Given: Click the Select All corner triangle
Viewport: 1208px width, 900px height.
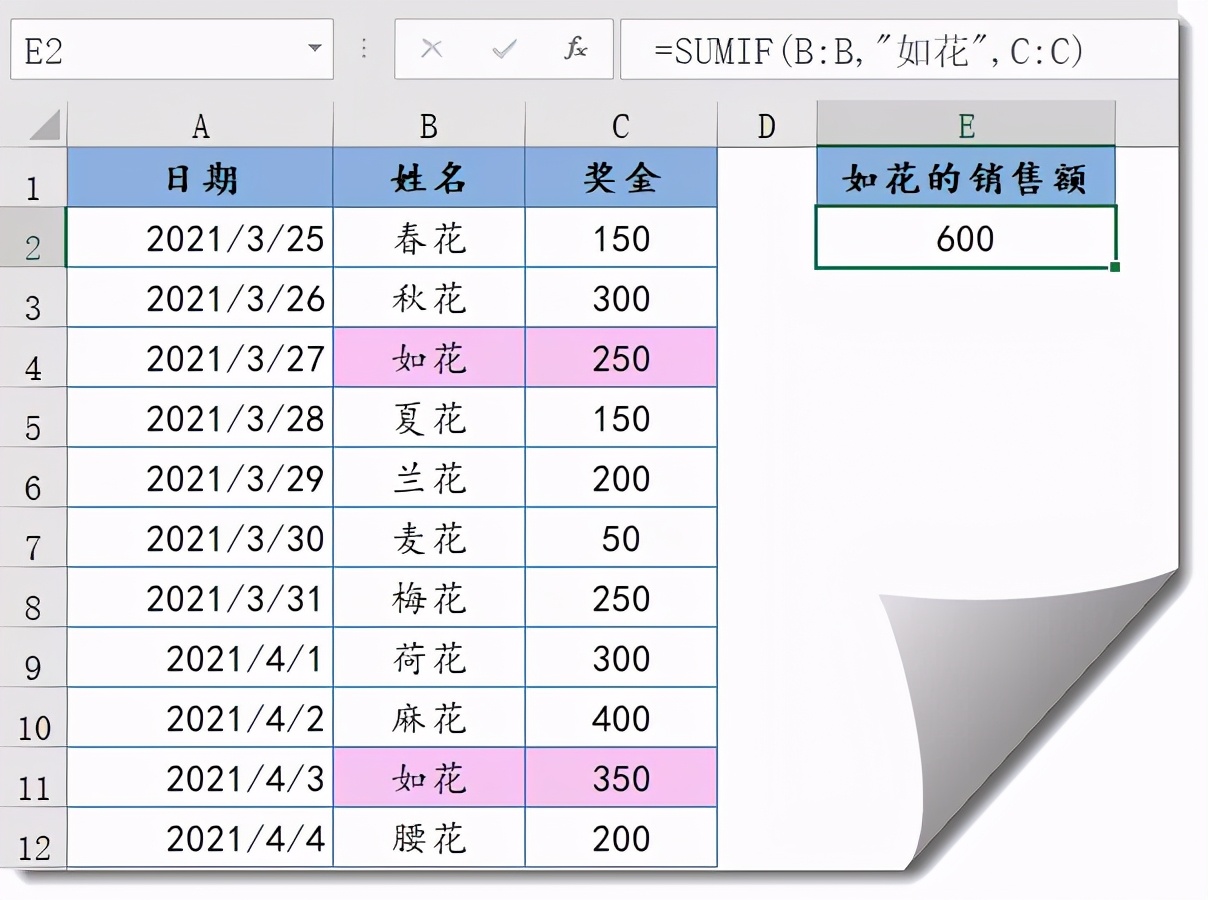Looking at the screenshot, I should pyautogui.click(x=43, y=126).
